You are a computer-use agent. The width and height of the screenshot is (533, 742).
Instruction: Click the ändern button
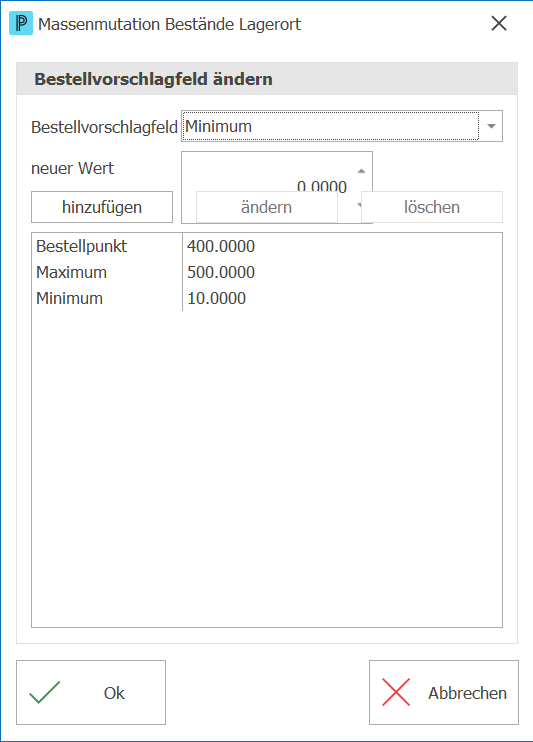pyautogui.click(x=266, y=207)
